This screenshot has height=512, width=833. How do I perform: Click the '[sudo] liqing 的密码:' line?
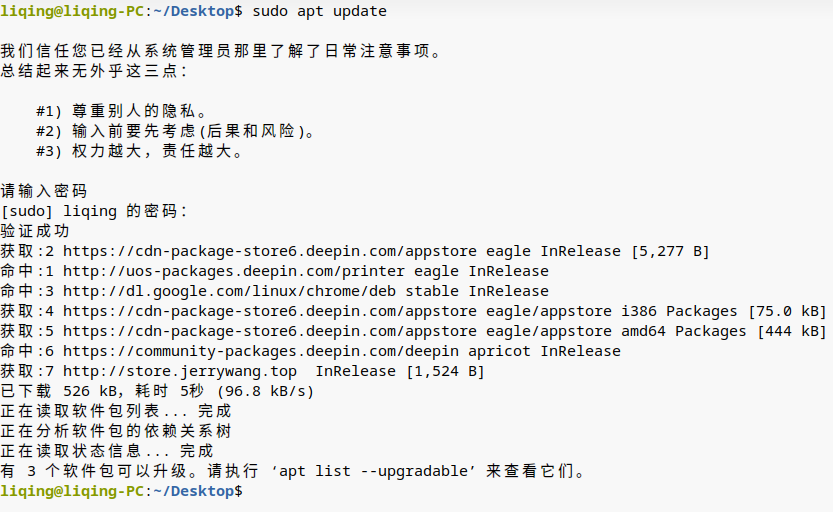click(x=94, y=211)
